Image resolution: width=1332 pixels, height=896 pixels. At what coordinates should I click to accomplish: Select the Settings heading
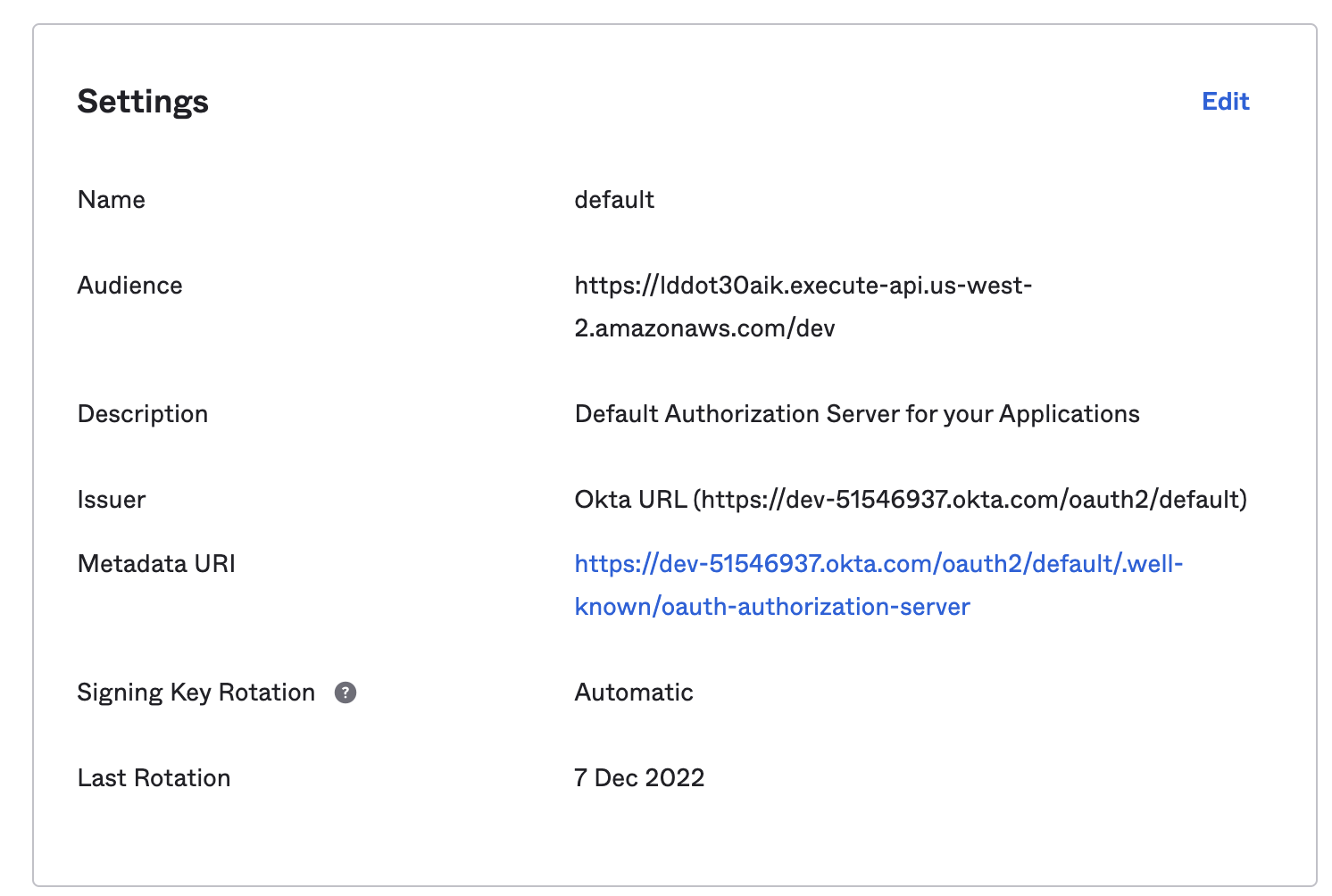pyautogui.click(x=143, y=102)
